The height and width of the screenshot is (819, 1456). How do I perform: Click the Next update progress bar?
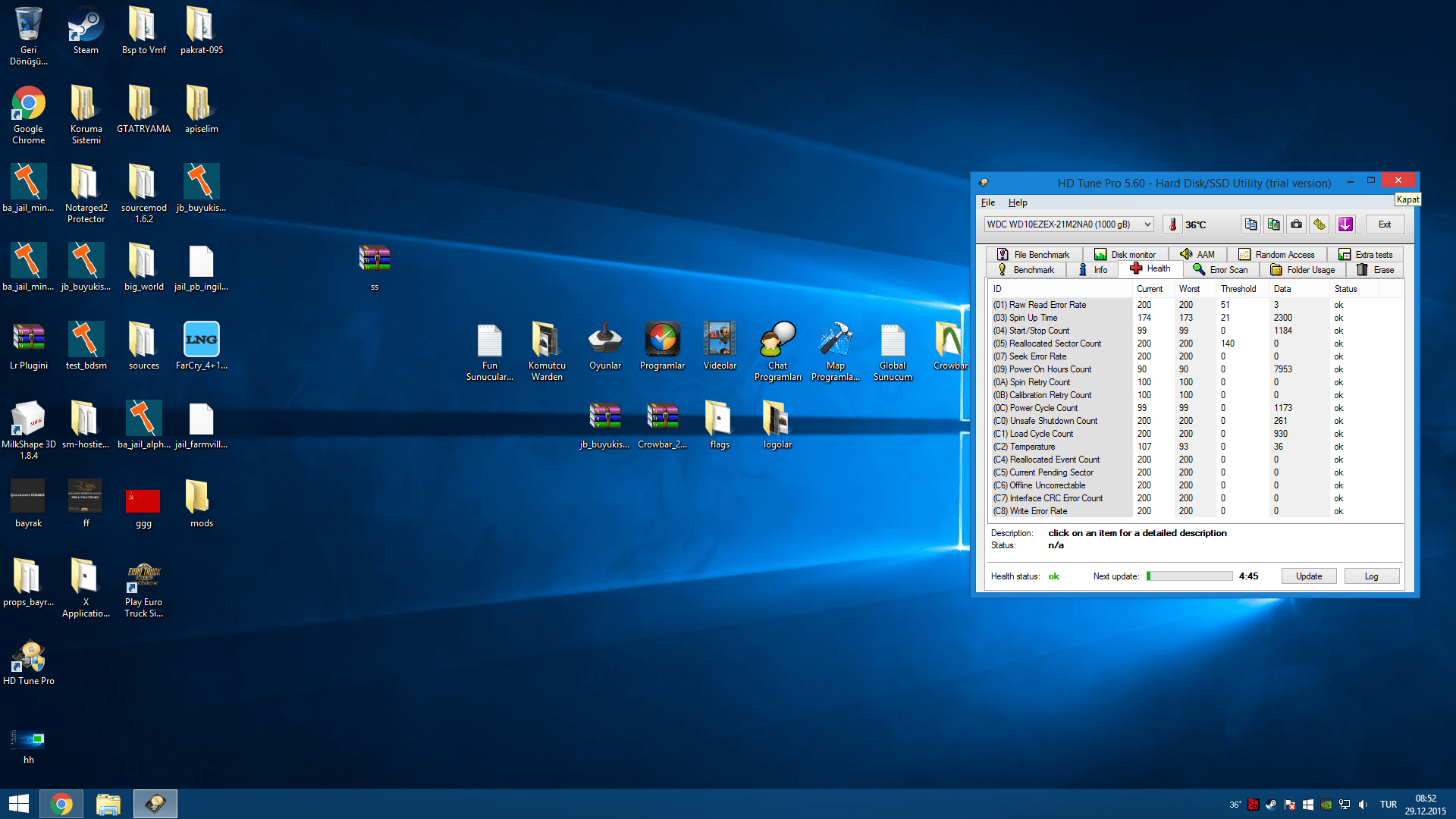pyautogui.click(x=1189, y=576)
